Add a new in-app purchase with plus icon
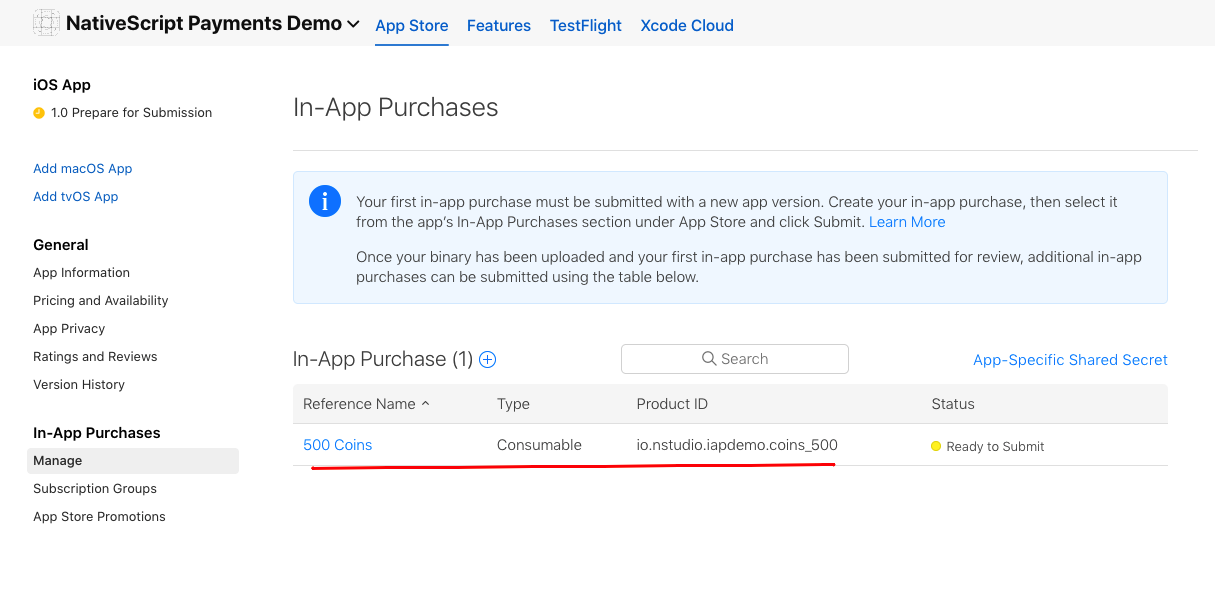 488,360
